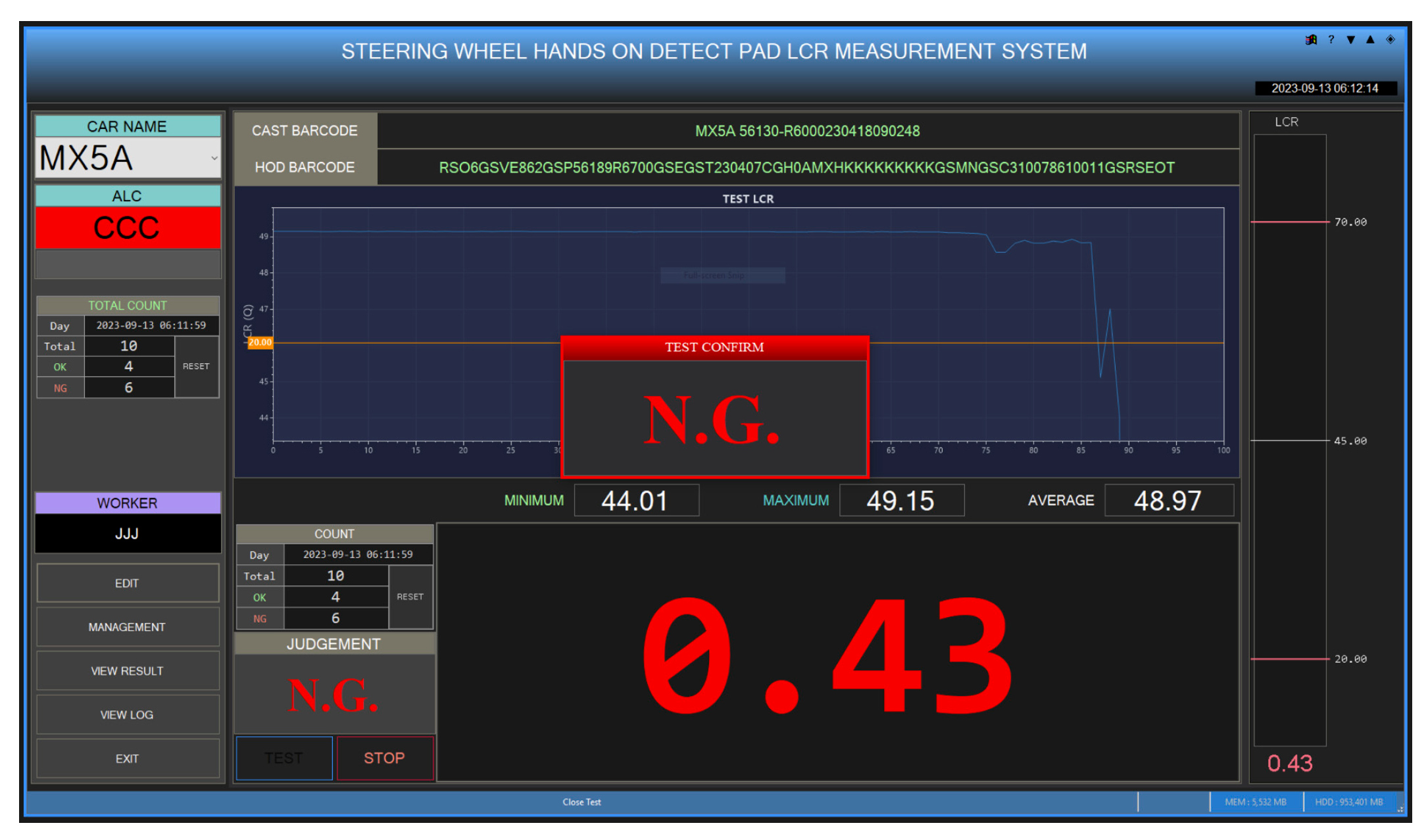1428x840 pixels.
Task: Open the MANAGEMENT menu button
Action: click(x=128, y=627)
